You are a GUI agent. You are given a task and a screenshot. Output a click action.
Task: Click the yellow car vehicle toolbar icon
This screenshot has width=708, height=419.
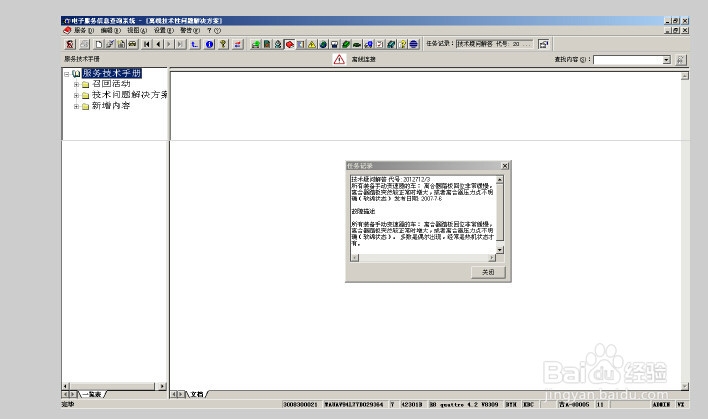[x=132, y=44]
